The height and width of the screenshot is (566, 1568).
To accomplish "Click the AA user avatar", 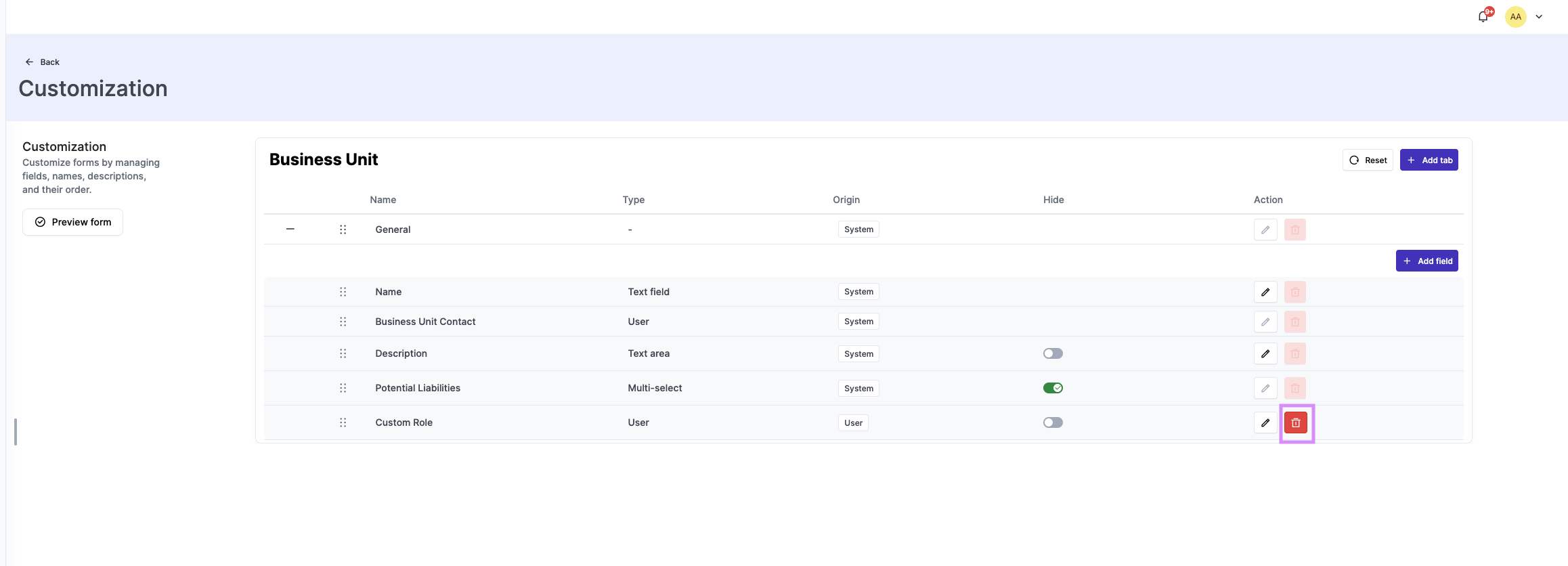I will tap(1515, 17).
